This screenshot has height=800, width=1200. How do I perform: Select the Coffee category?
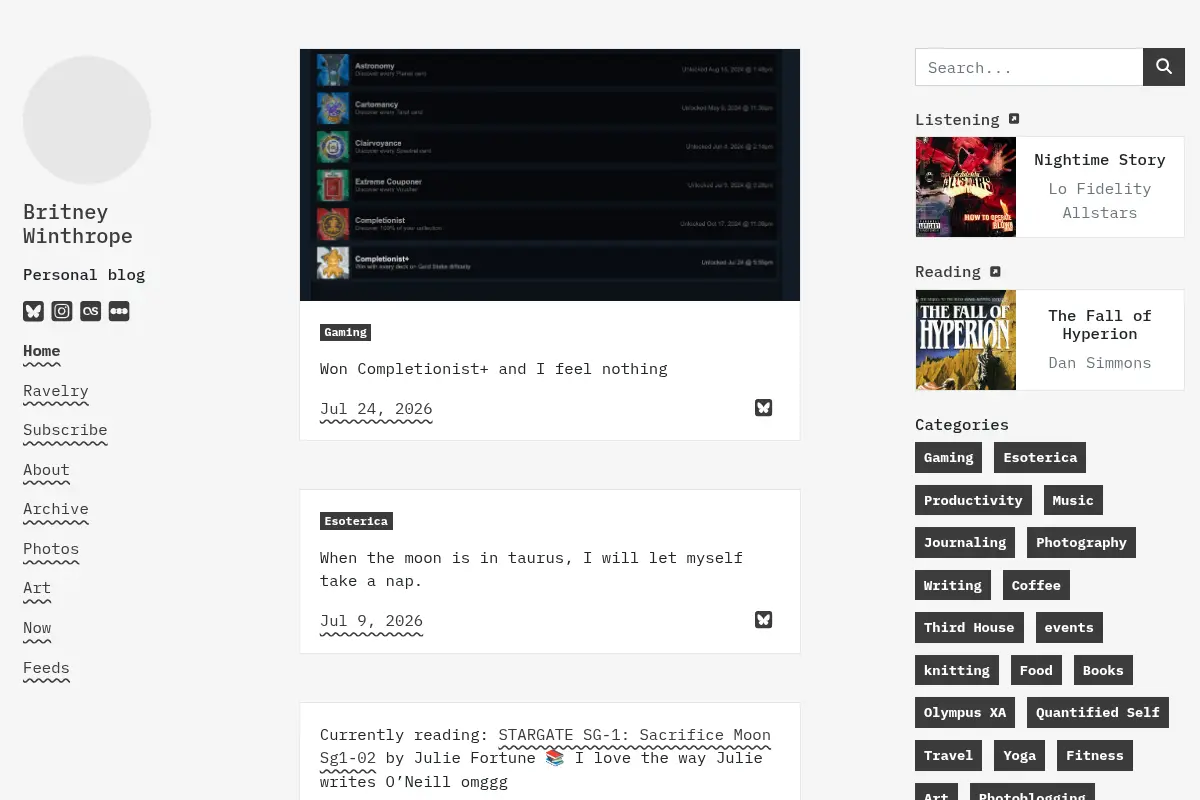click(1036, 585)
